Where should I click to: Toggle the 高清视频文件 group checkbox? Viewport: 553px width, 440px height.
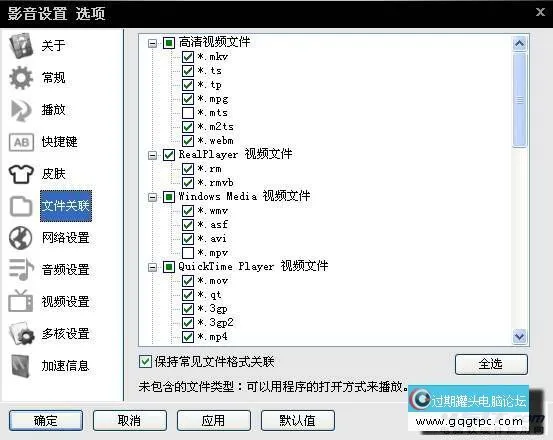pyautogui.click(x=169, y=43)
